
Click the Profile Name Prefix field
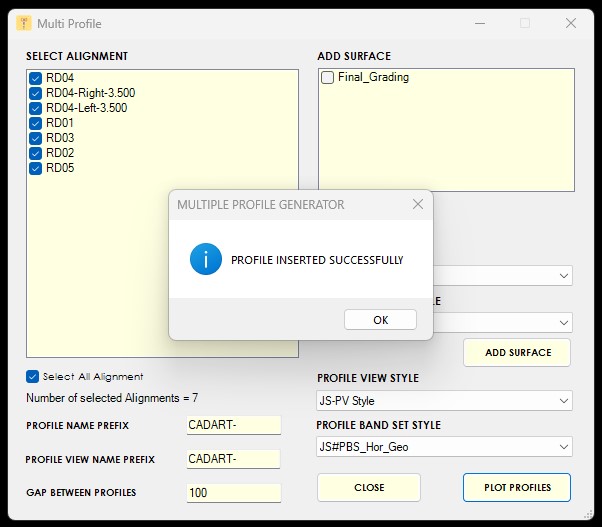point(234,425)
